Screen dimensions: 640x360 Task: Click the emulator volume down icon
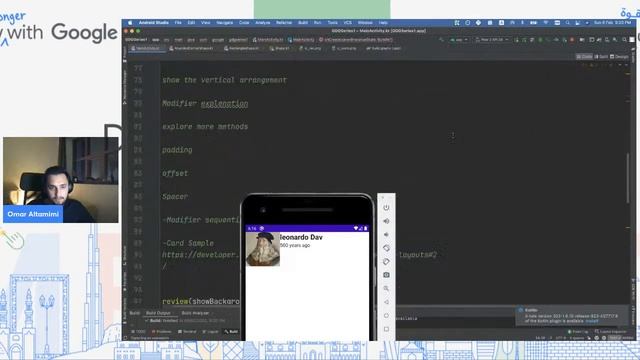[386, 235]
